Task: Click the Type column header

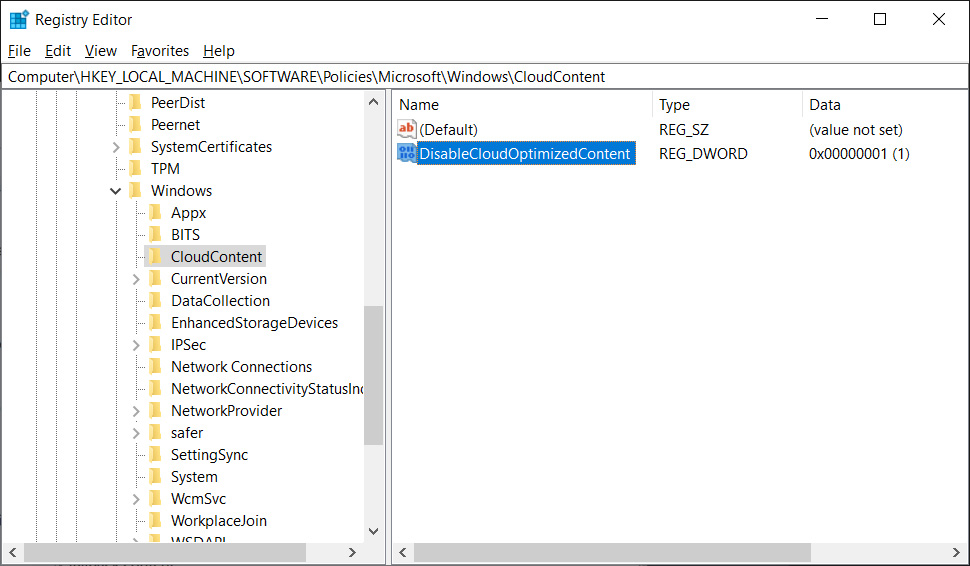Action: point(728,105)
